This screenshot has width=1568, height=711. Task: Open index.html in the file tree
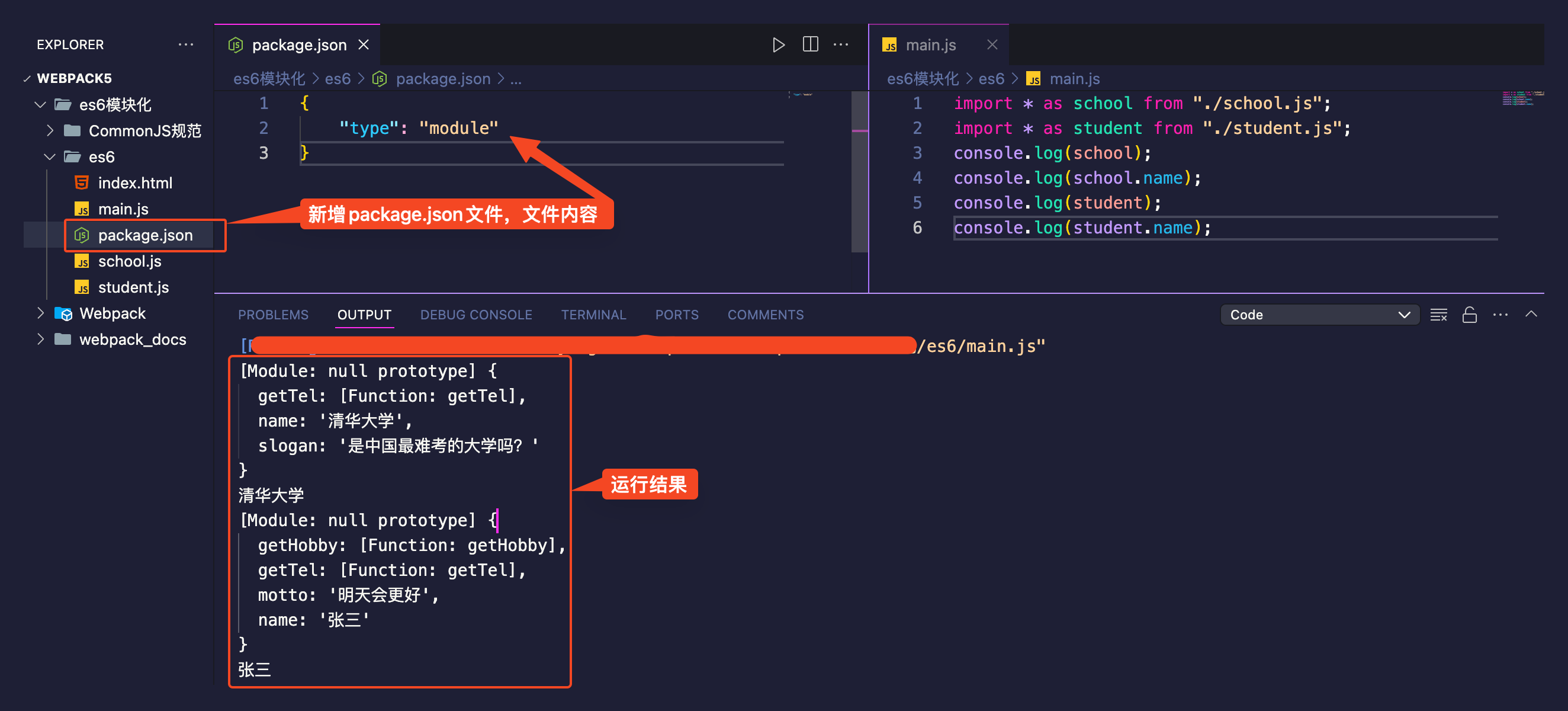[x=134, y=182]
